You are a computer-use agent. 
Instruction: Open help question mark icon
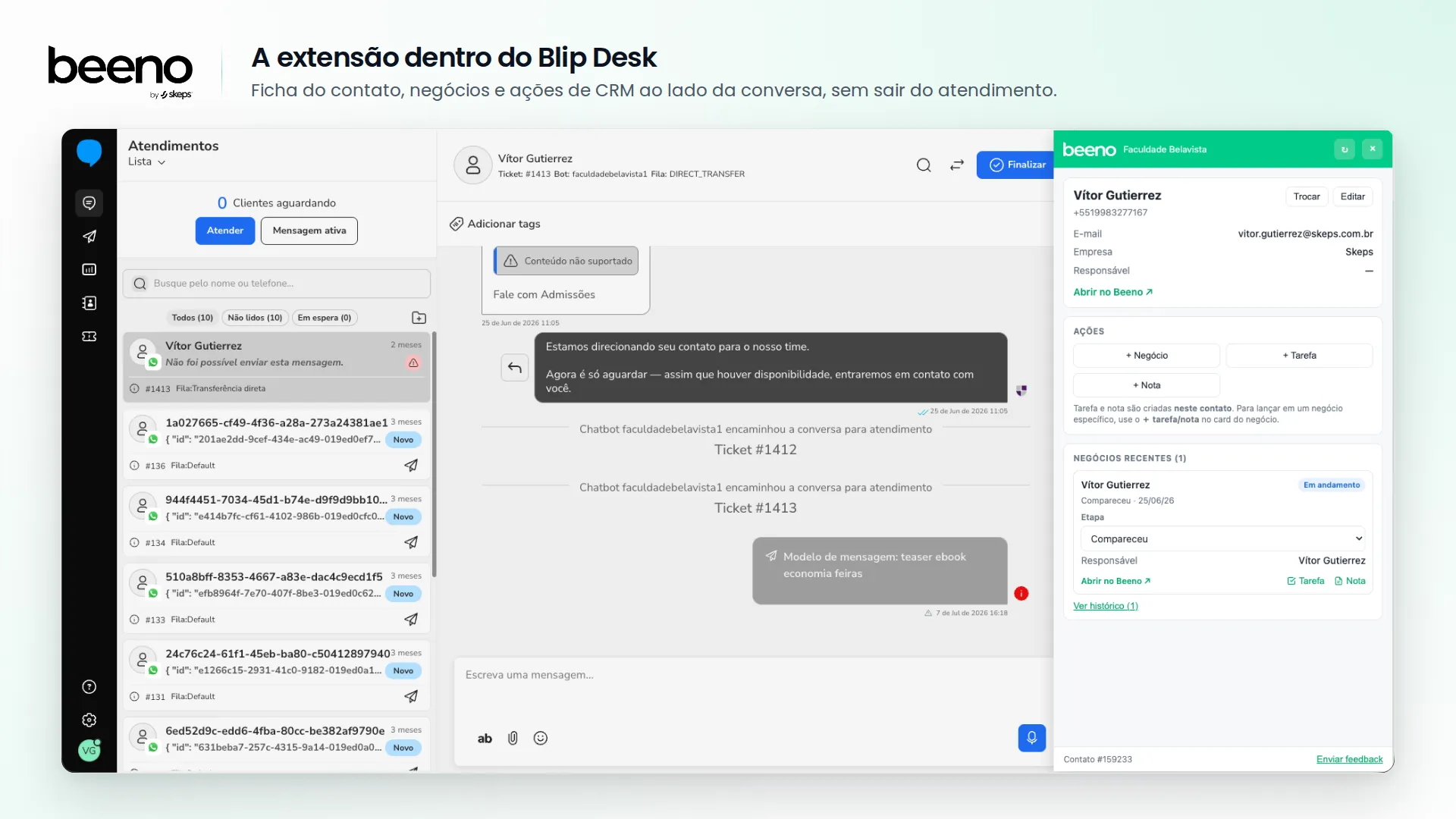pos(89,686)
